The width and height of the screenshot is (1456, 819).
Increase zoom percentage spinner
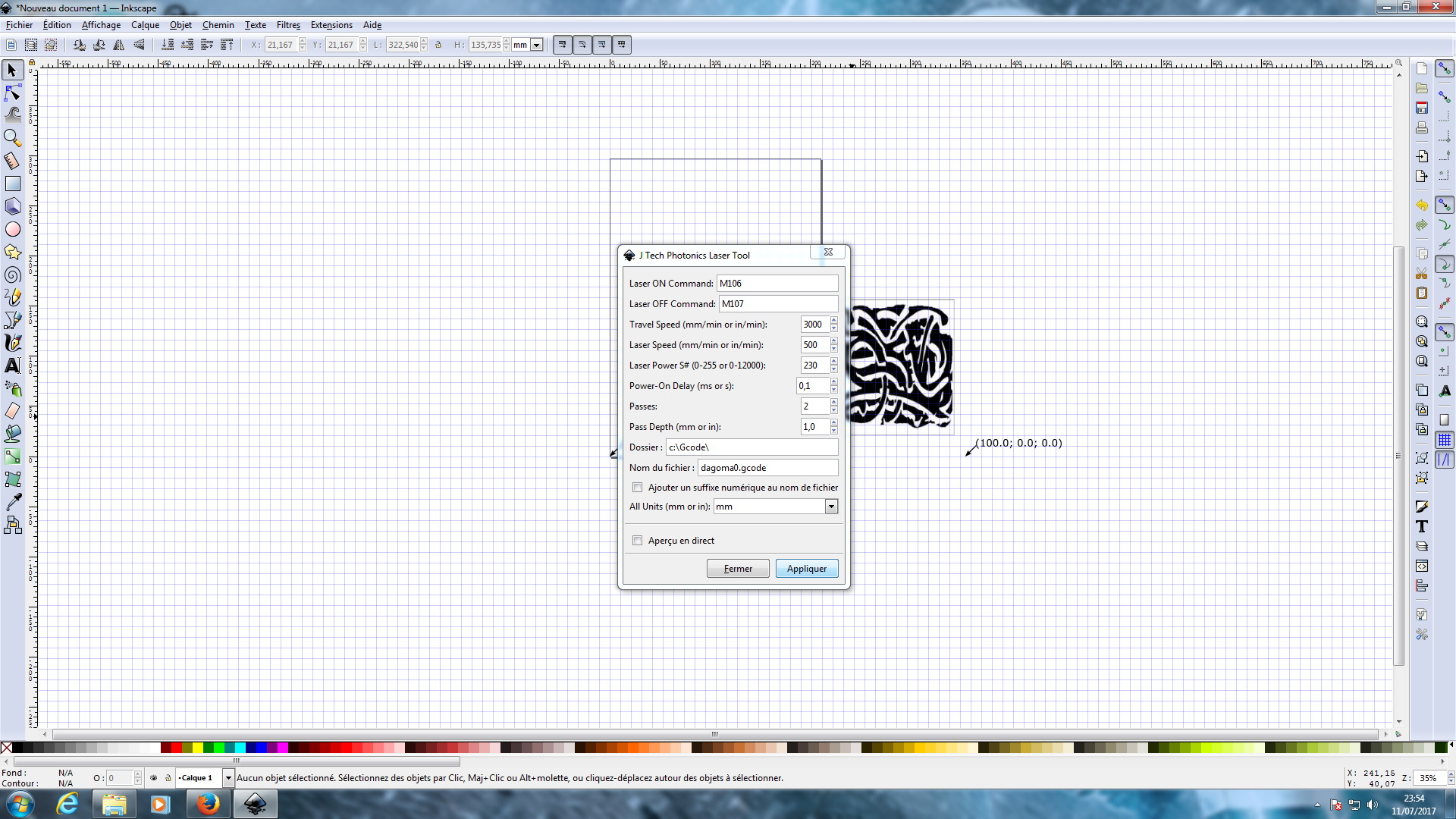(1451, 774)
